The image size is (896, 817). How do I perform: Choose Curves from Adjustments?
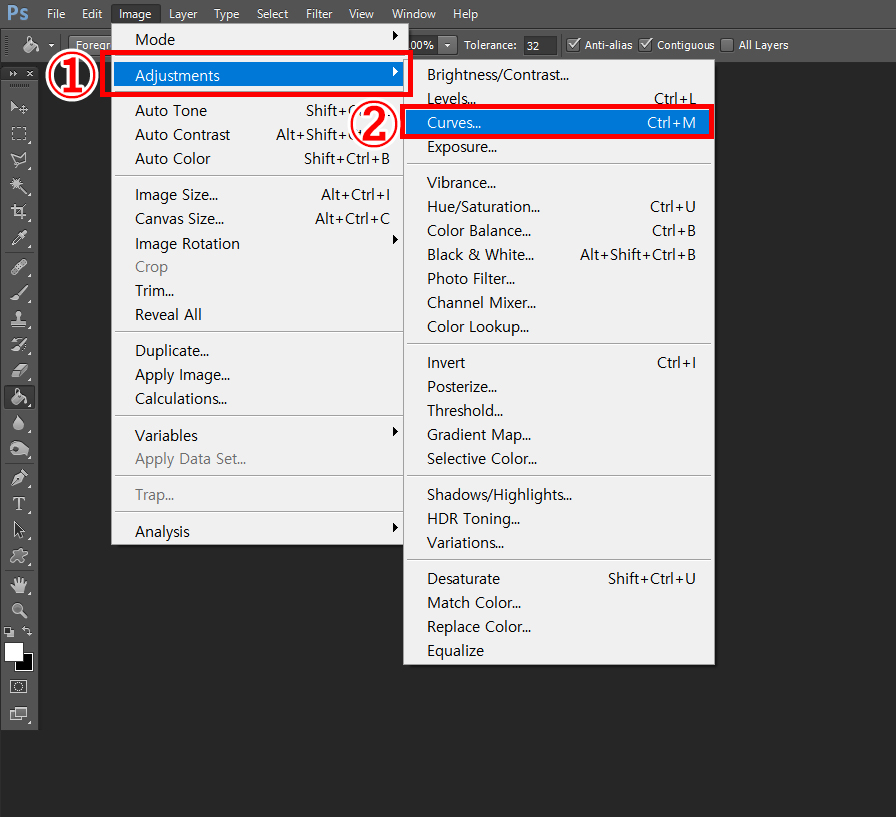click(x=559, y=123)
